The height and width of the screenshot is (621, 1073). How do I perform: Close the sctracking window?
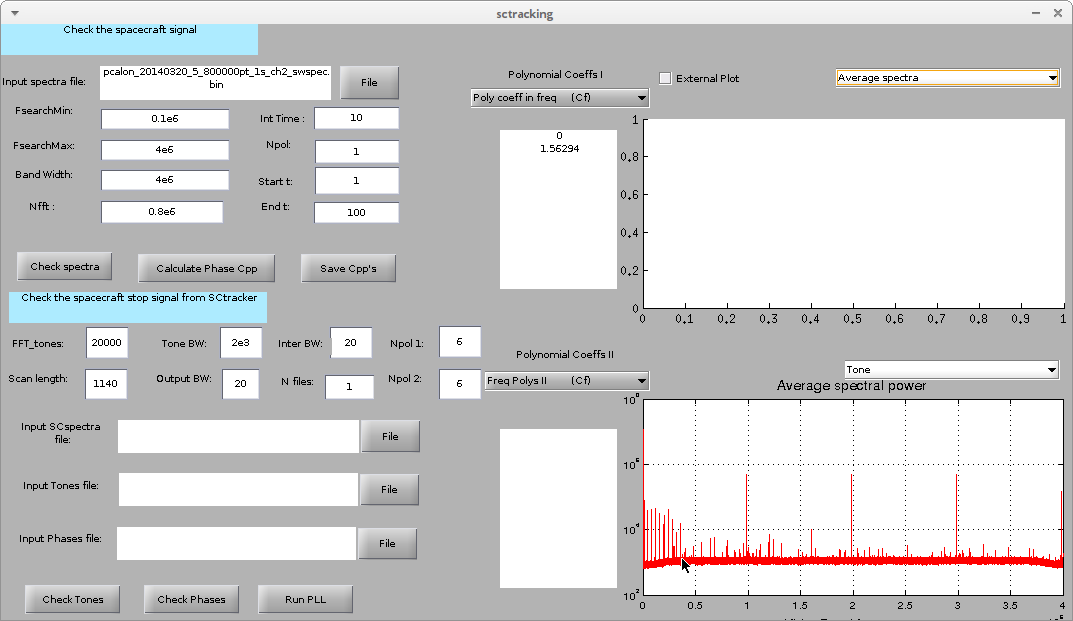(x=1057, y=13)
